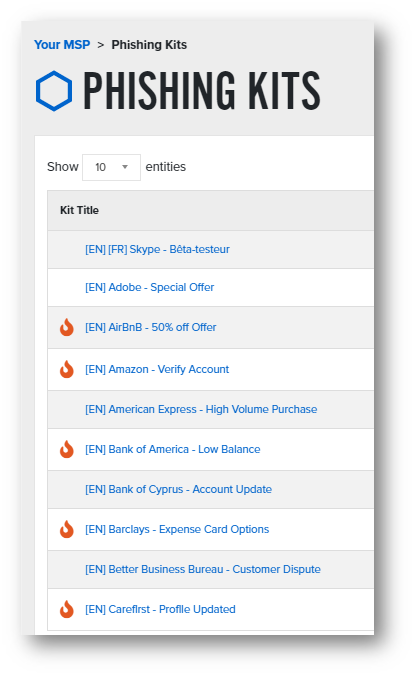Sort by the Kit Title column header
416x677 pixels.
79,210
